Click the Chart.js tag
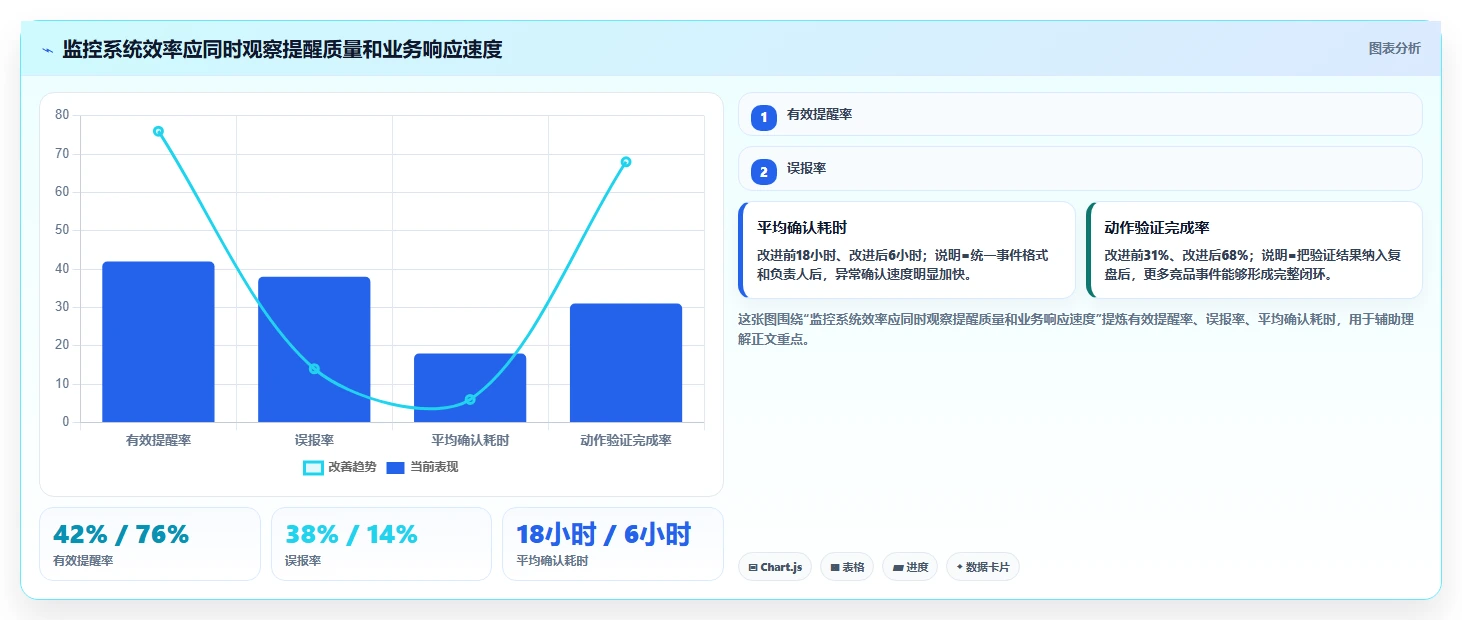The image size is (1462, 620). pyautogui.click(x=775, y=567)
